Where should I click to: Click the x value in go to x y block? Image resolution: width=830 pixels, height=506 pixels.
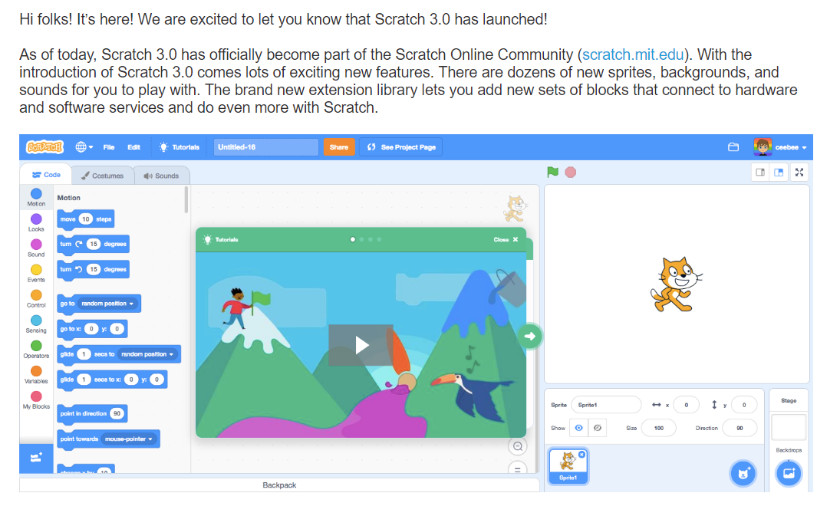pos(91,329)
